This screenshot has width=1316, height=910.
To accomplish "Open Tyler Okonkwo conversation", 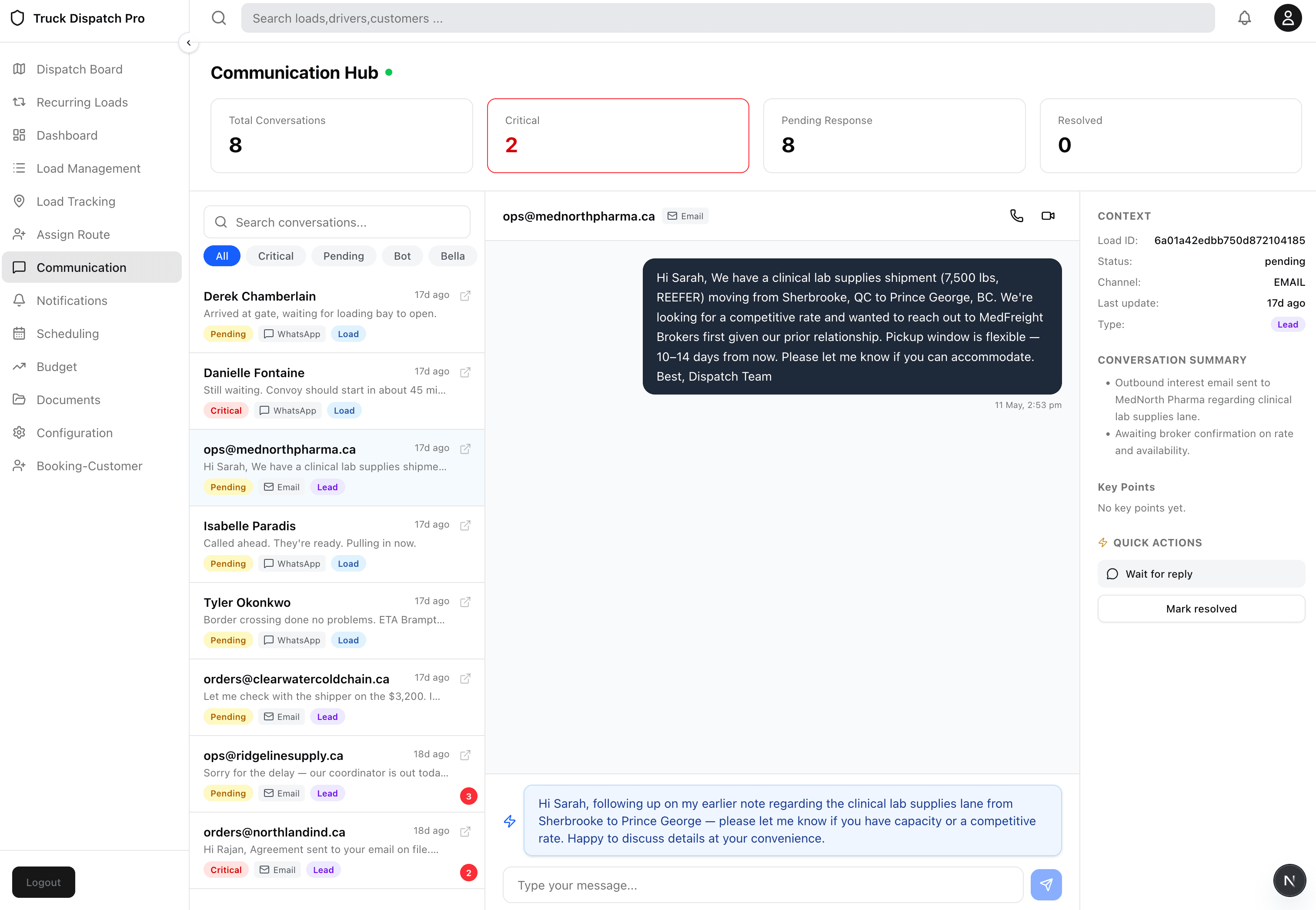I will pyautogui.click(x=337, y=621).
